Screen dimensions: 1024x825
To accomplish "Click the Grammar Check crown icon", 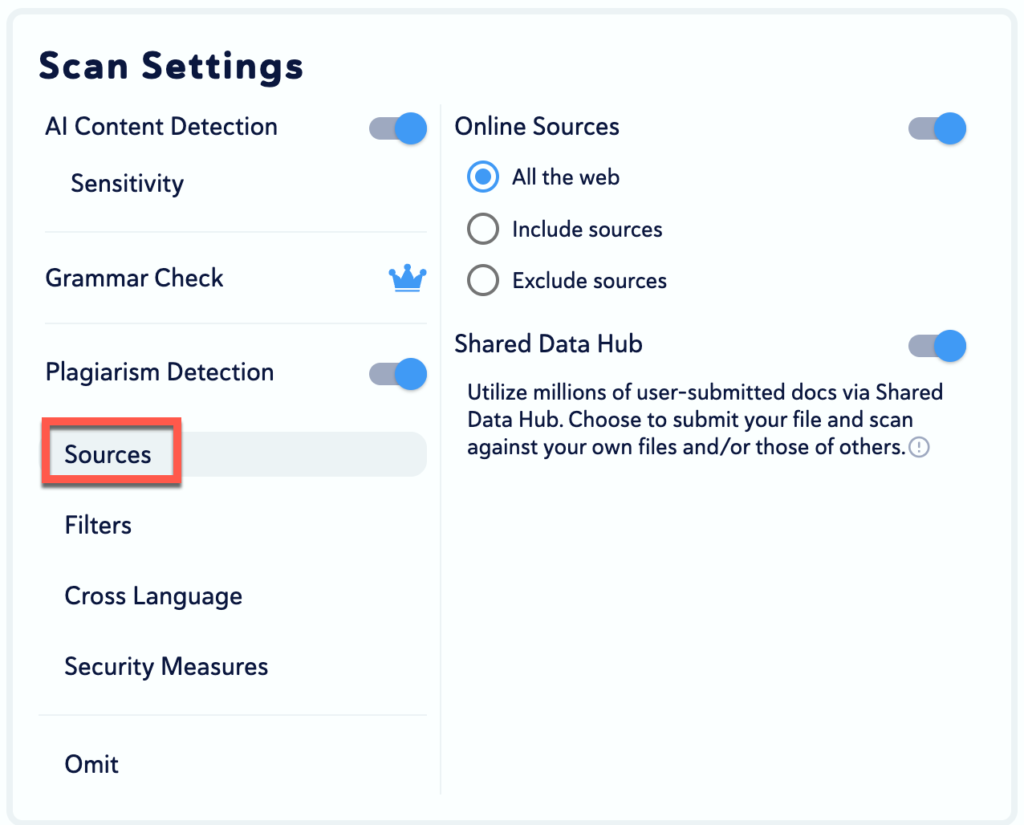I will pos(407,279).
